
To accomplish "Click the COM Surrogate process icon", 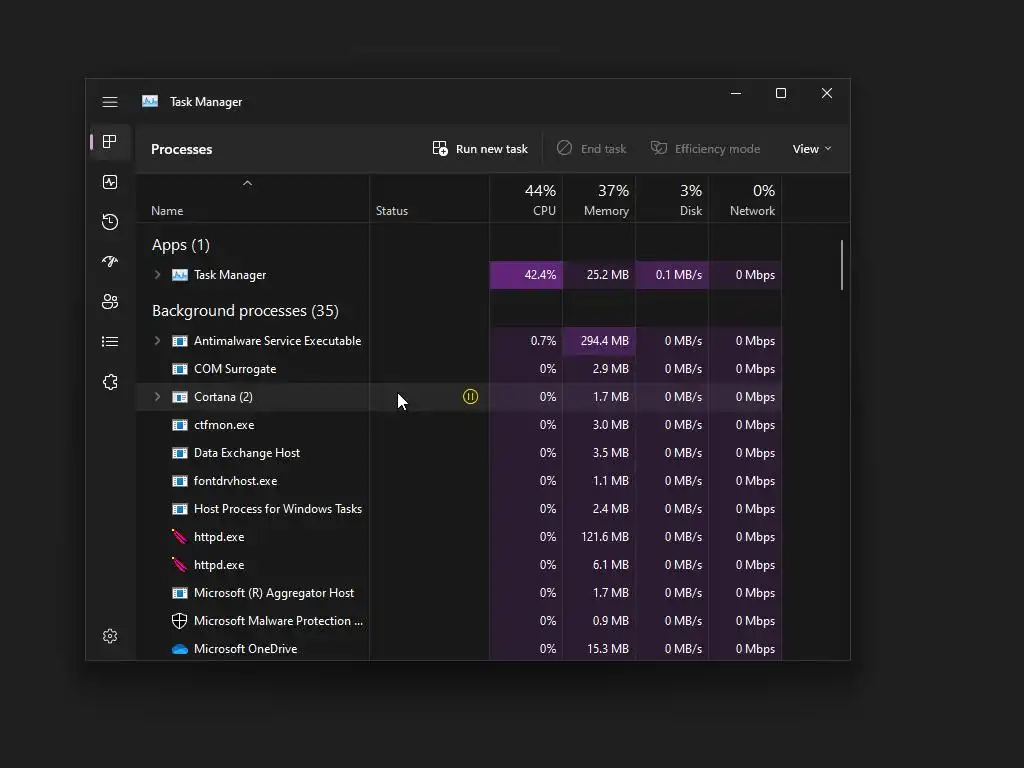I will pos(180,369).
